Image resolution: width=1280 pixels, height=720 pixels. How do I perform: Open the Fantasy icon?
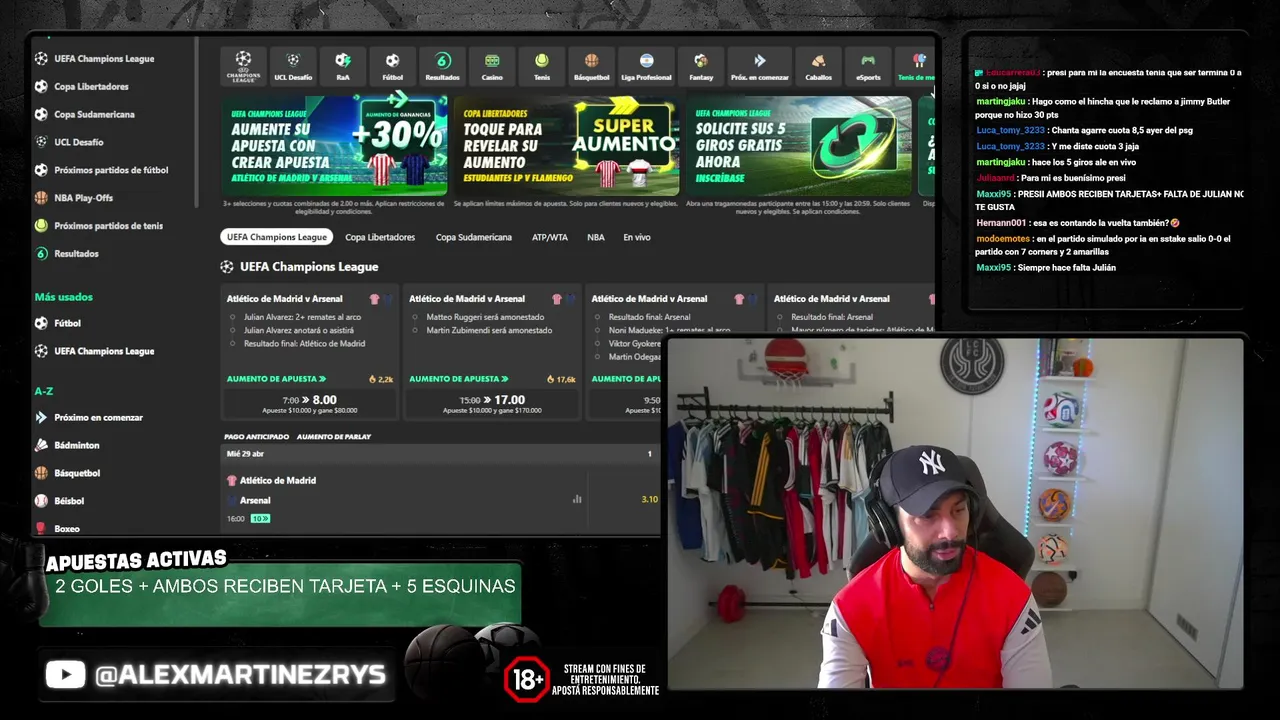(701, 66)
